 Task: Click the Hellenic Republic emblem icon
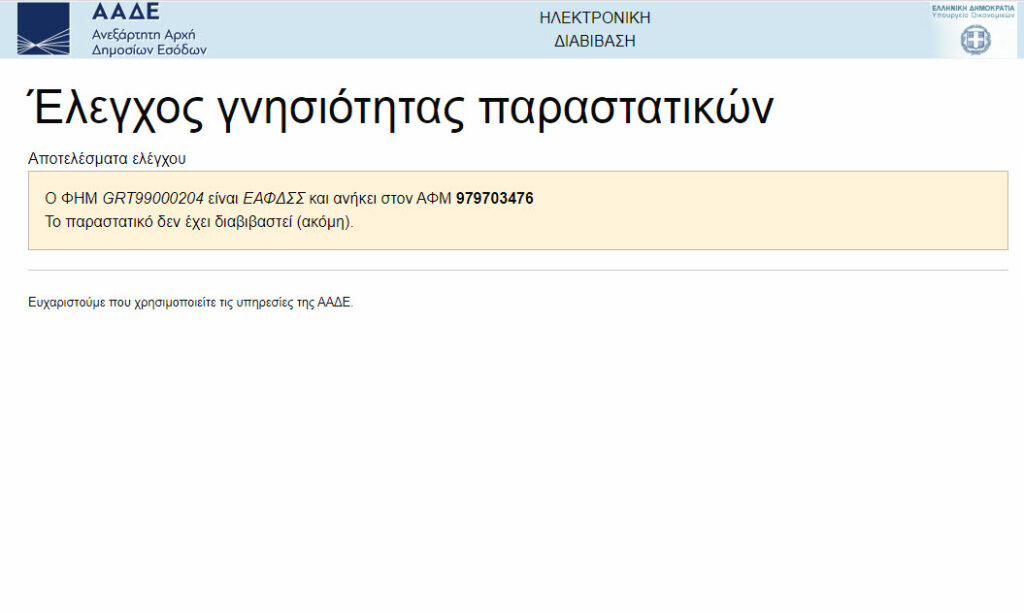click(975, 40)
